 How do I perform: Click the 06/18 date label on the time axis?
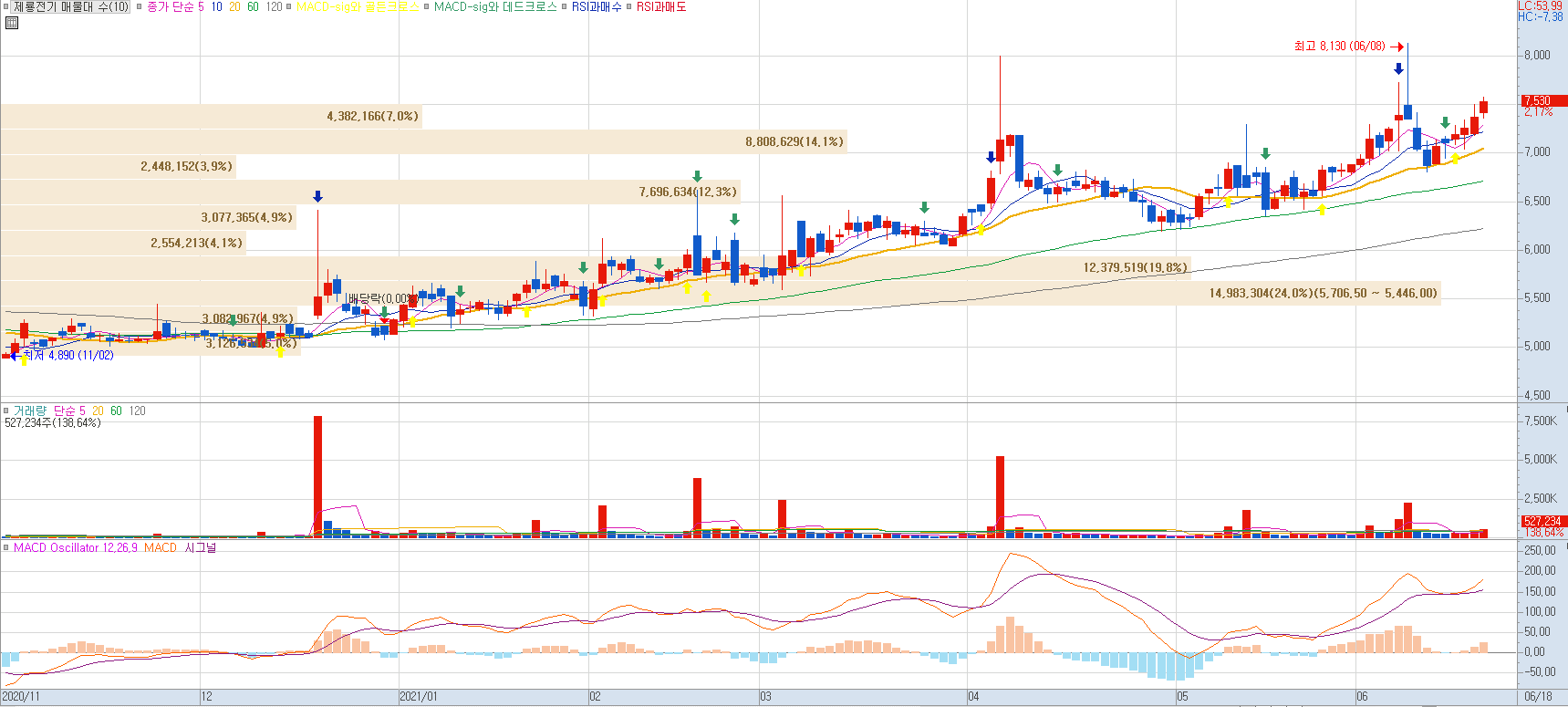click(1538, 696)
